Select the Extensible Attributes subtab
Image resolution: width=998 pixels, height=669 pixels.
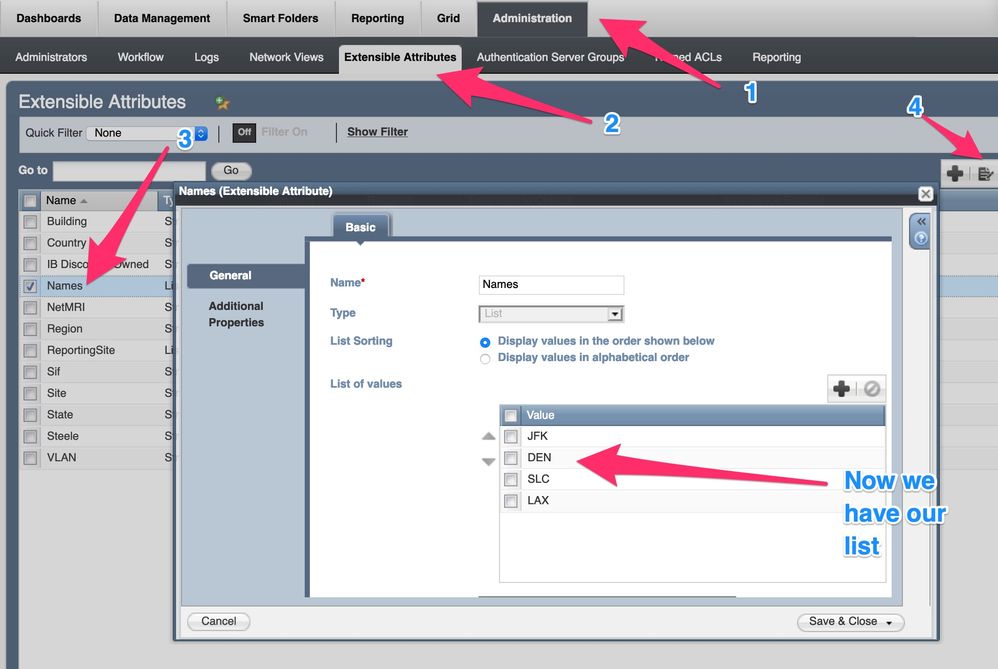pos(400,57)
